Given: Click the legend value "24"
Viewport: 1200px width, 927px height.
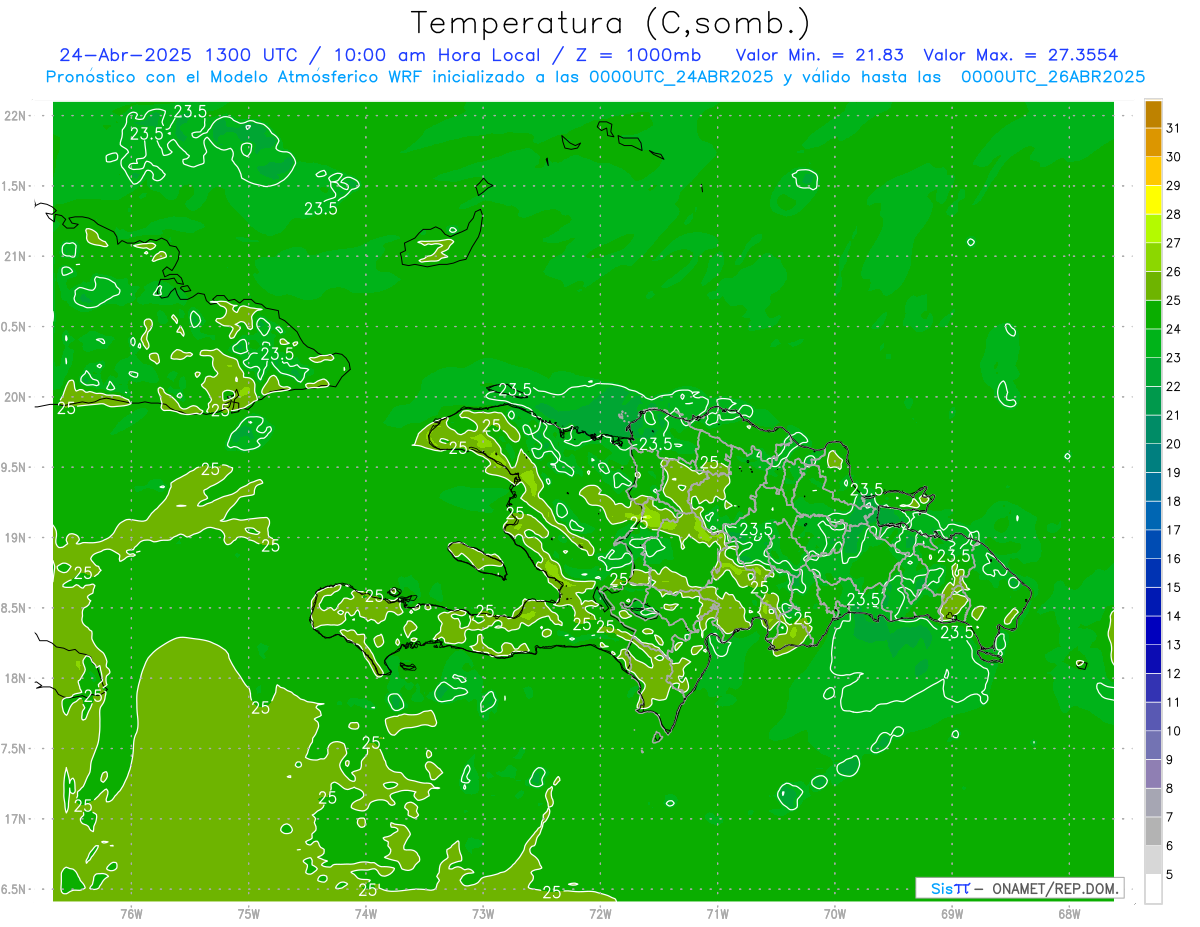Looking at the screenshot, I should click(x=1174, y=329).
